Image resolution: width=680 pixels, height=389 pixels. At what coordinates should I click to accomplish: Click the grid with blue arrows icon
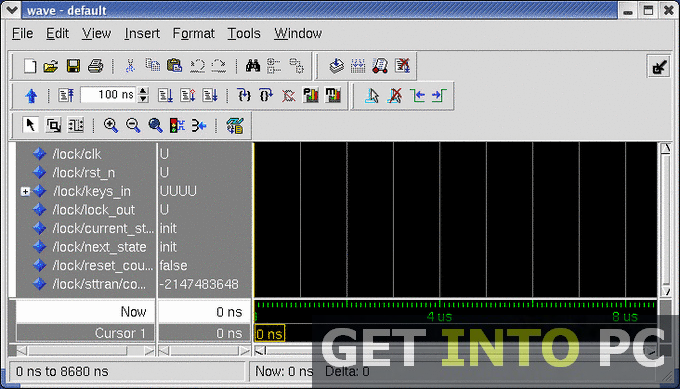click(358, 66)
